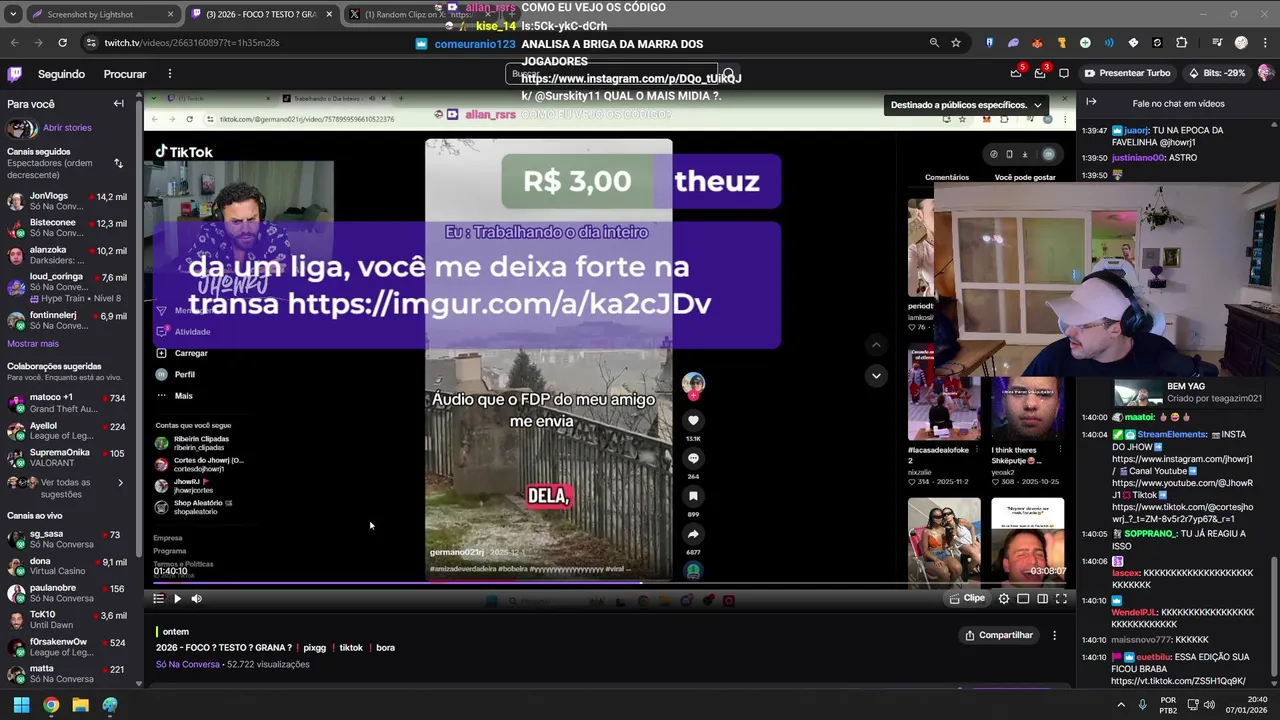Viewport: 1280px width, 720px height.
Task: Click Presentear Turbo button
Action: pyautogui.click(x=1127, y=73)
